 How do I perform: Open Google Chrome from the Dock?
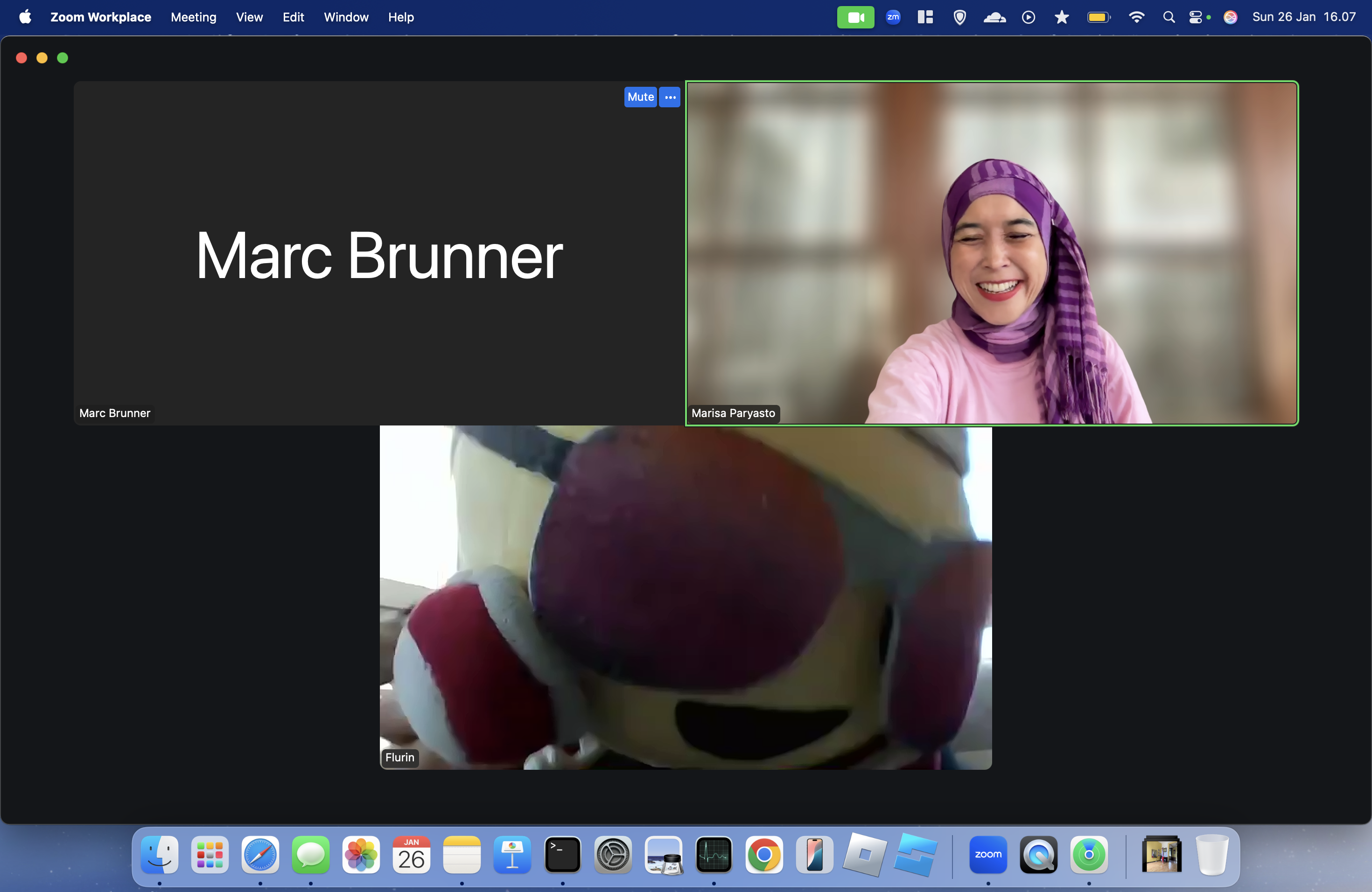(764, 855)
